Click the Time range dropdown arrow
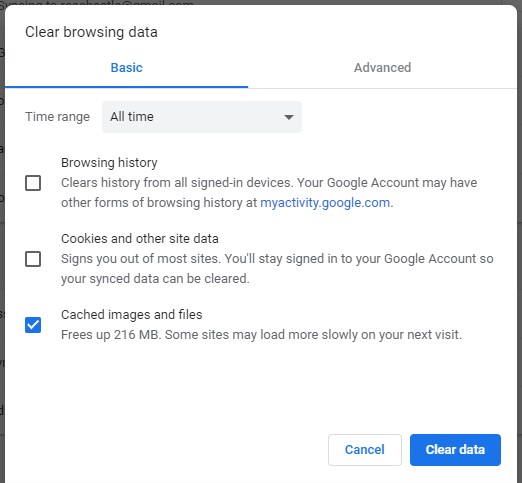 point(289,117)
